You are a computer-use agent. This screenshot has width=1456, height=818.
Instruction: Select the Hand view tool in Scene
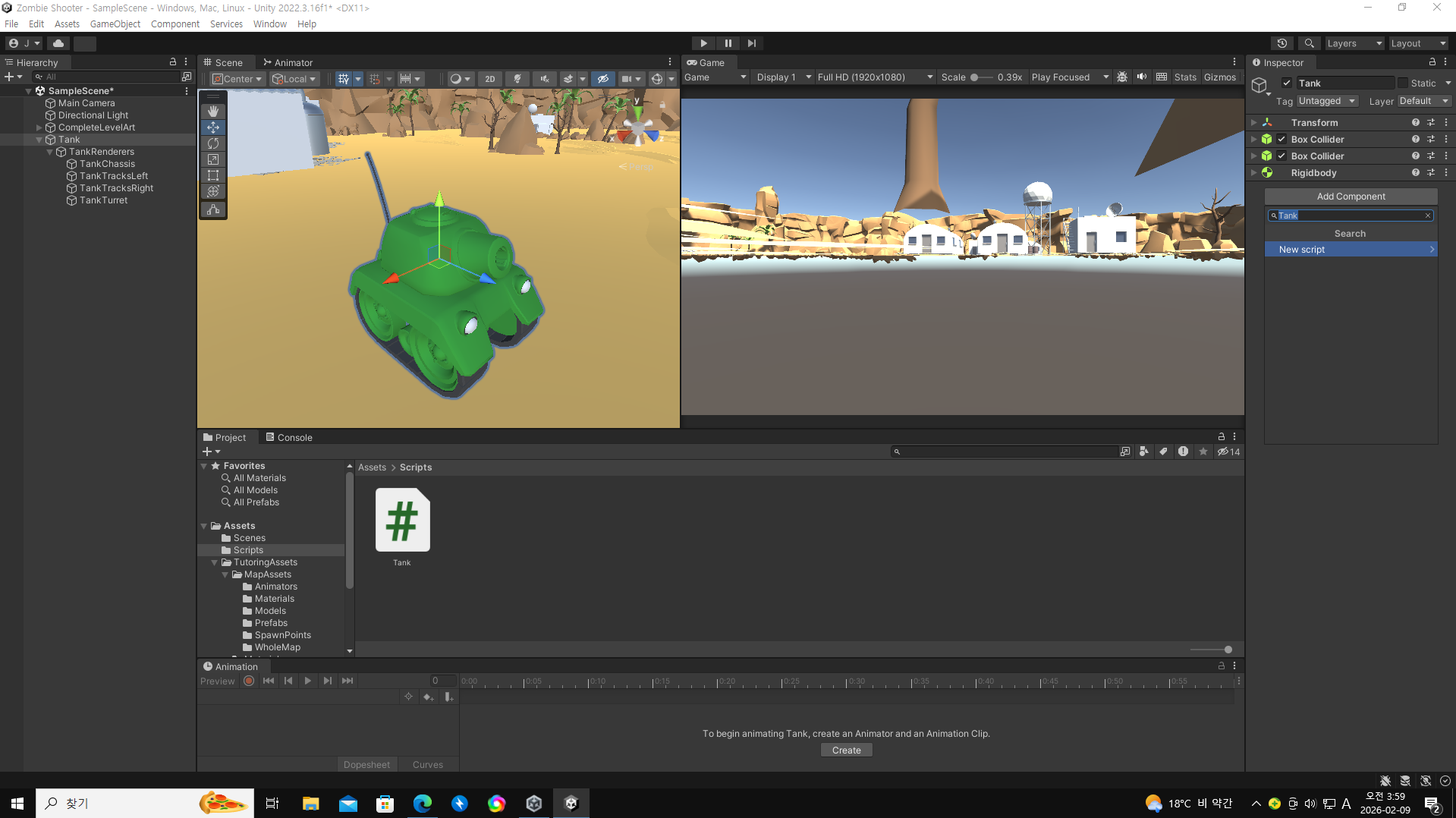pos(213,112)
